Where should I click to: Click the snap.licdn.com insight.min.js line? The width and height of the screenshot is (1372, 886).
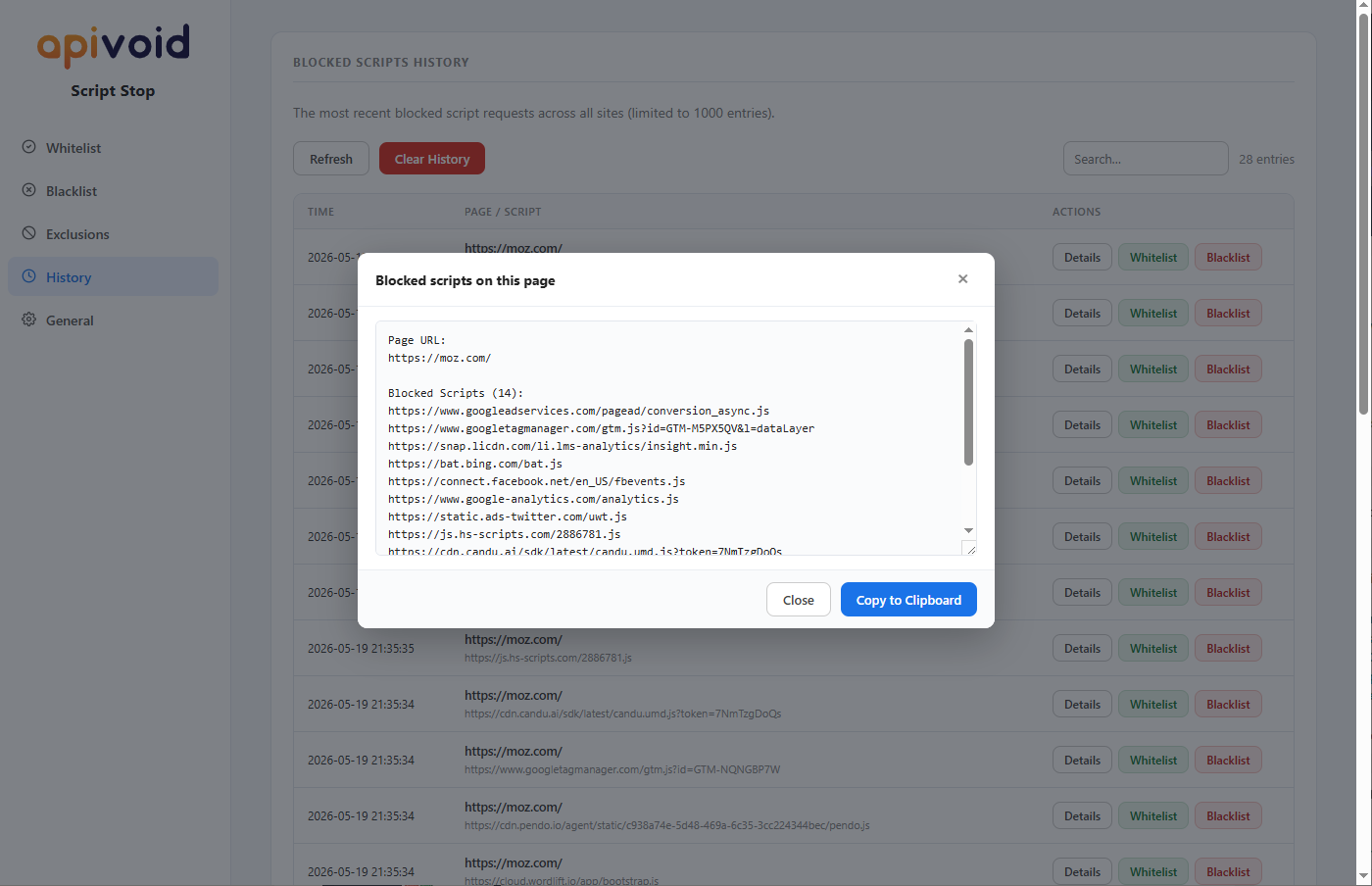(x=563, y=446)
